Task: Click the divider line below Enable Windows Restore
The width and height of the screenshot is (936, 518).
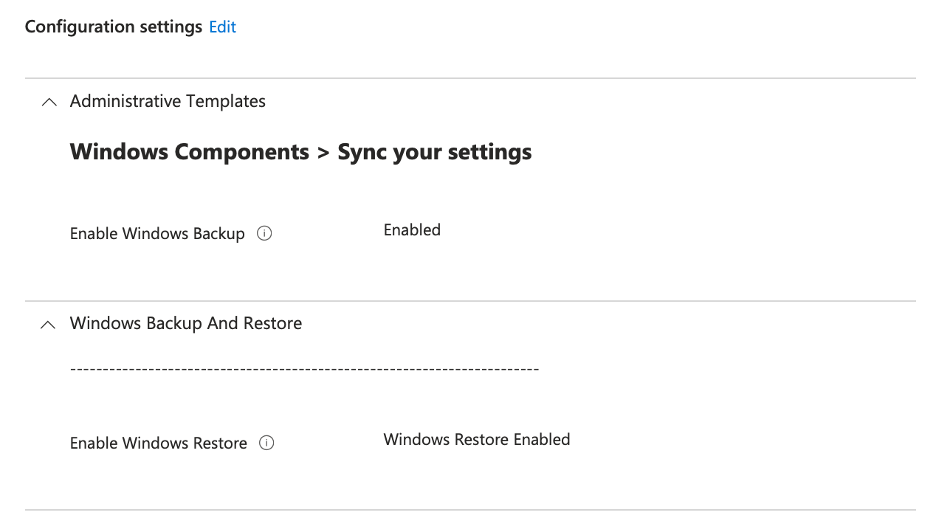Action: point(470,510)
